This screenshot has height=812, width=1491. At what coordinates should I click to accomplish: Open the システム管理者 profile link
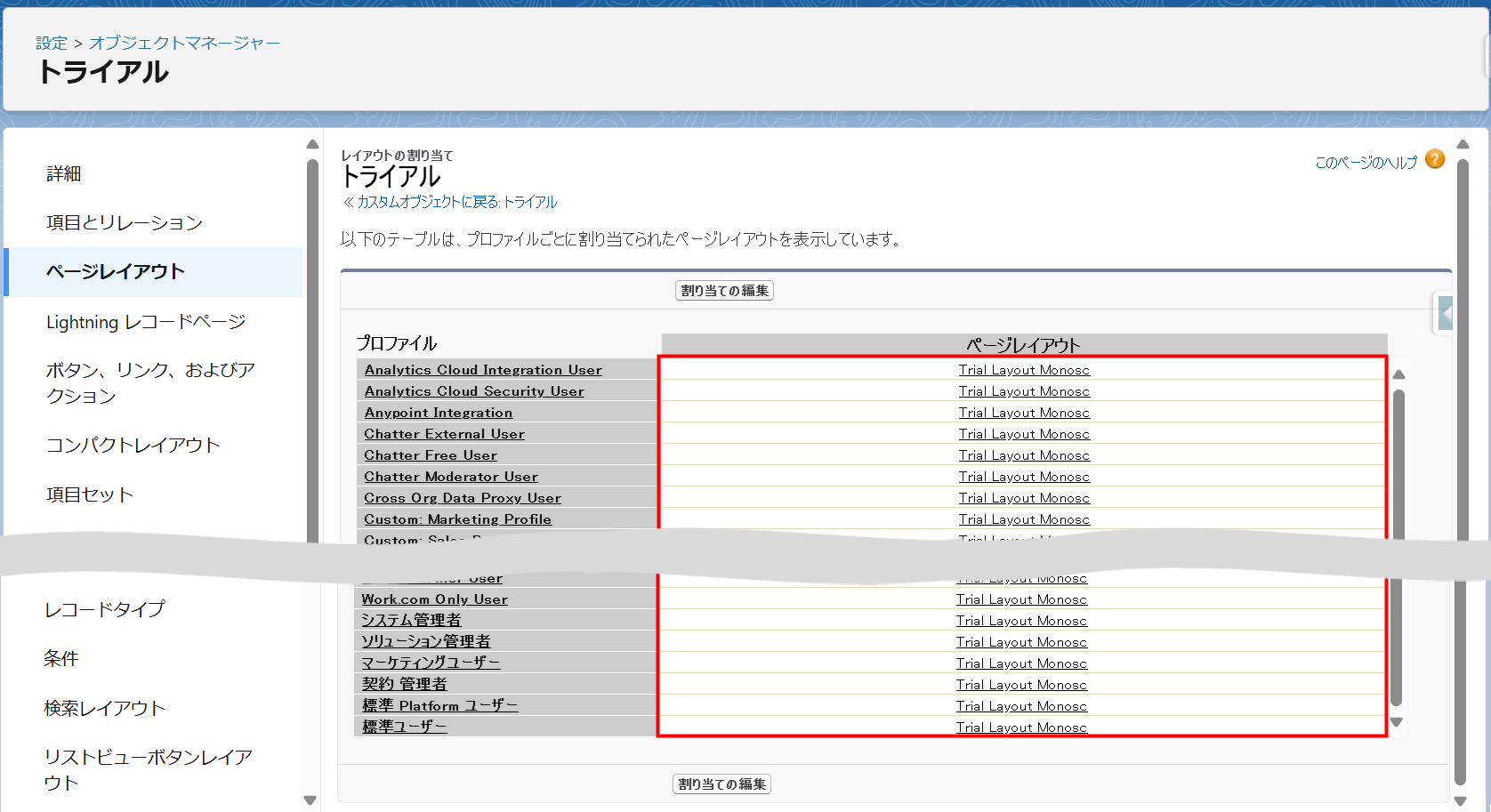(x=411, y=621)
